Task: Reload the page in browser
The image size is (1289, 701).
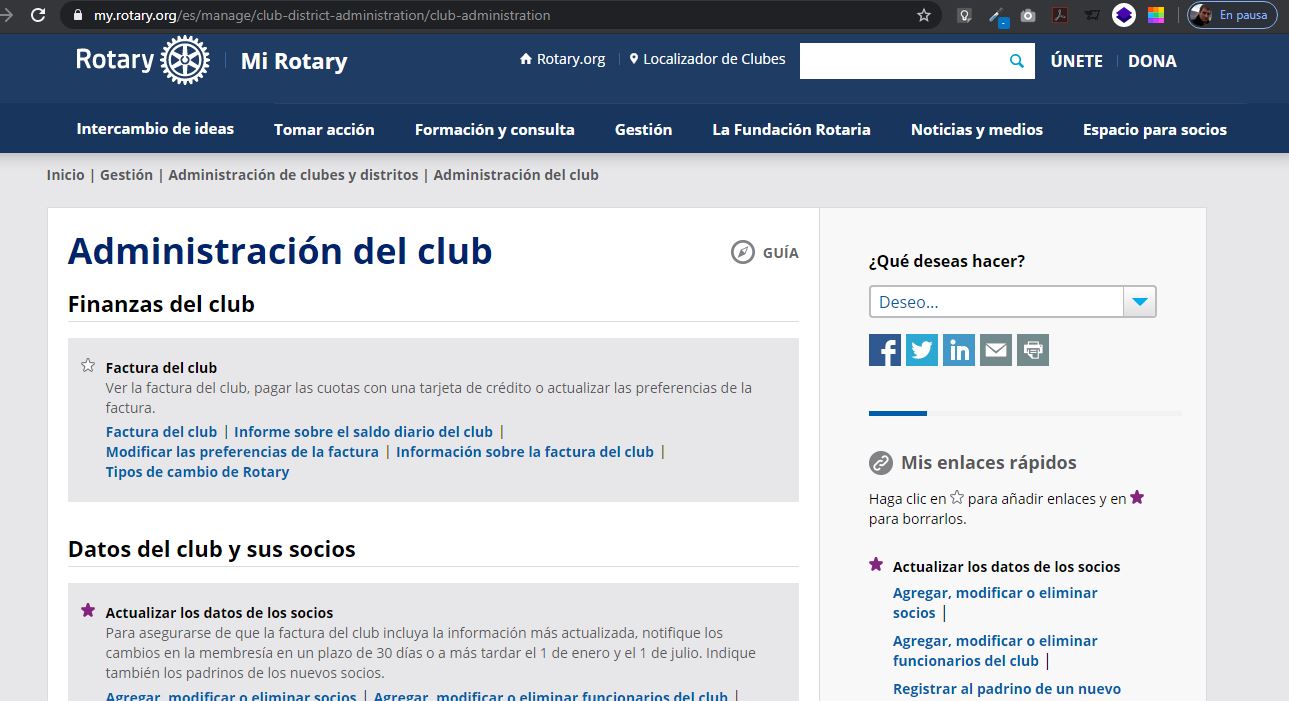Action: tap(38, 15)
